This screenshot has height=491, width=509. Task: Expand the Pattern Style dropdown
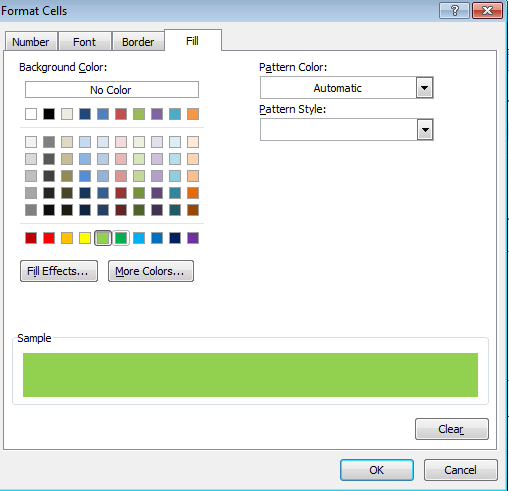coord(425,130)
